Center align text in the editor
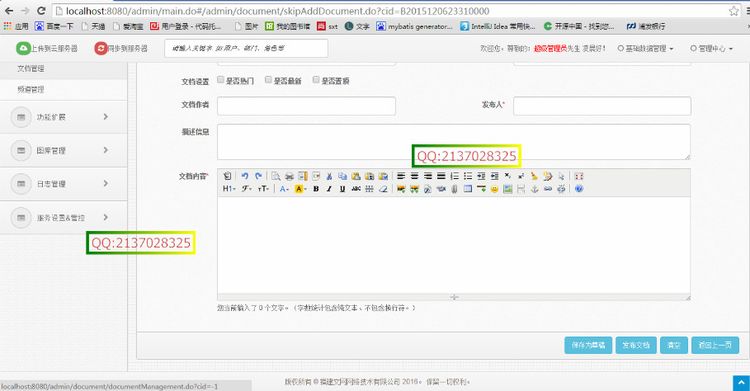 pyautogui.click(x=414, y=176)
